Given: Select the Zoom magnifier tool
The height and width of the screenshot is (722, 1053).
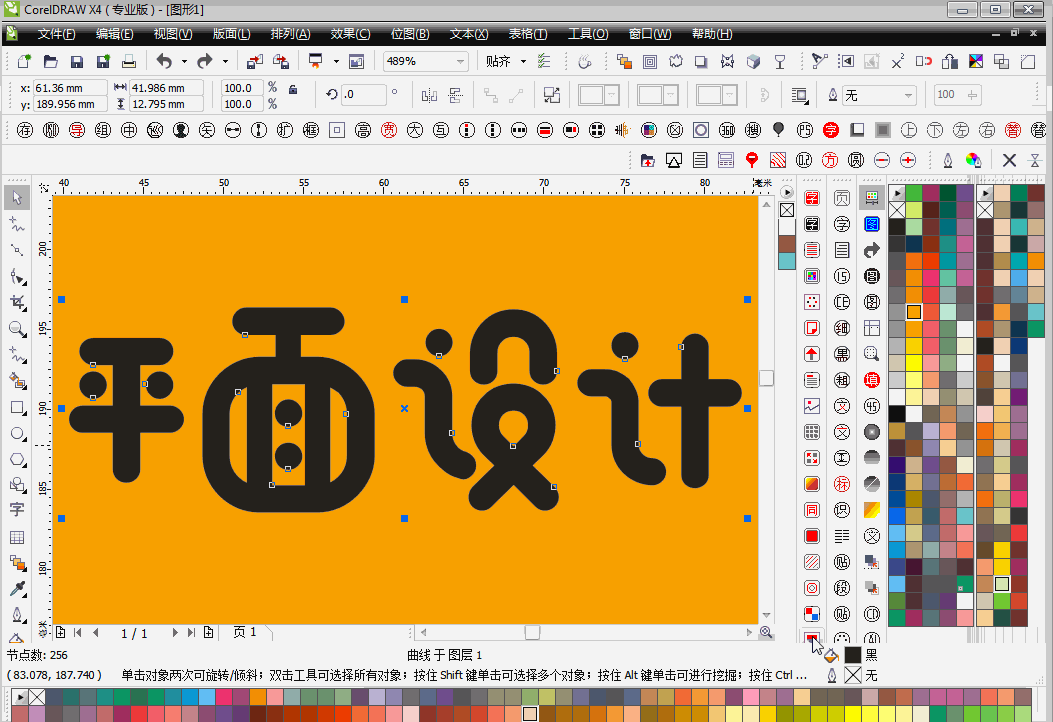Looking at the screenshot, I should click(17, 329).
